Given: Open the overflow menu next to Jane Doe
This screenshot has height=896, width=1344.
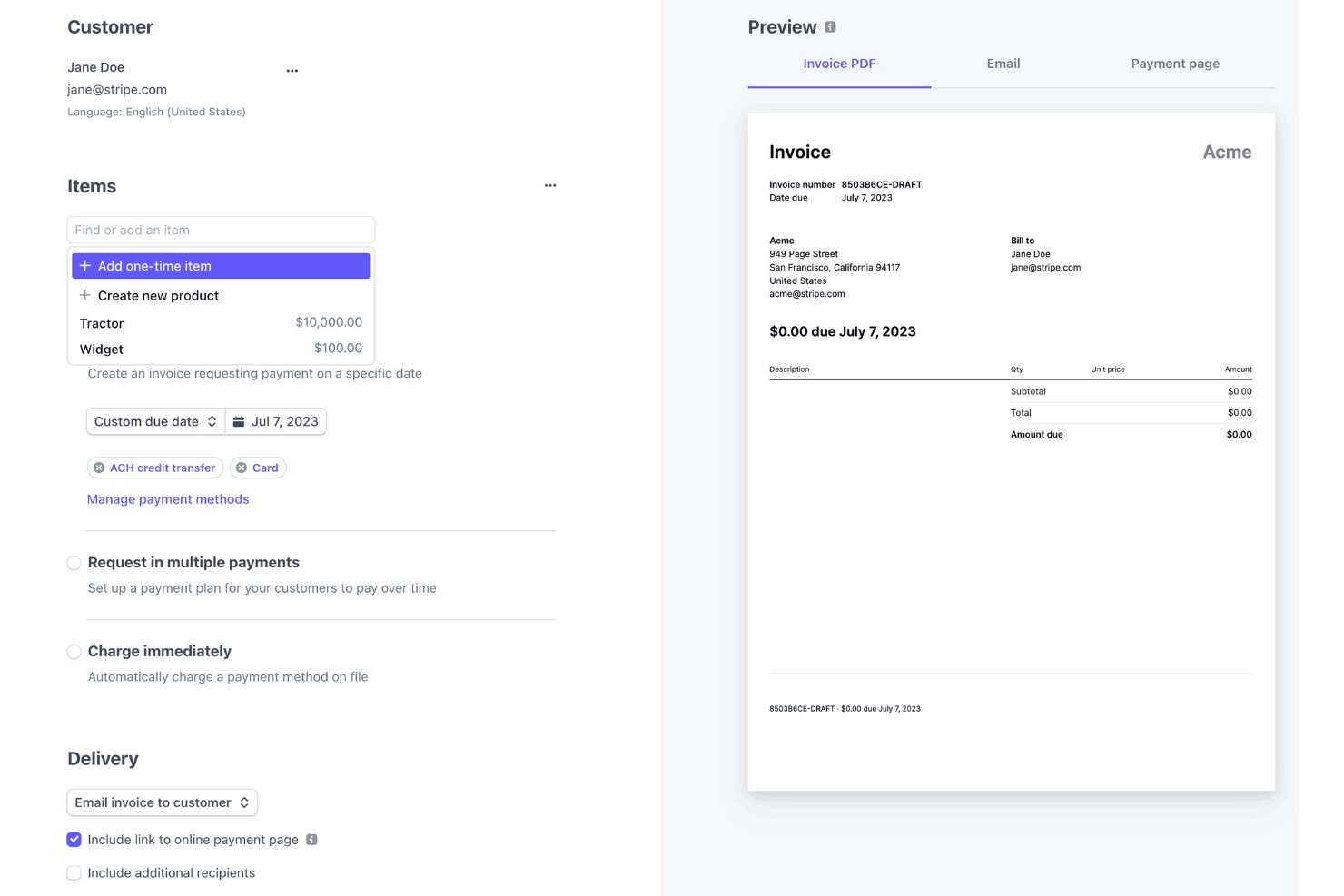Looking at the screenshot, I should 292,70.
